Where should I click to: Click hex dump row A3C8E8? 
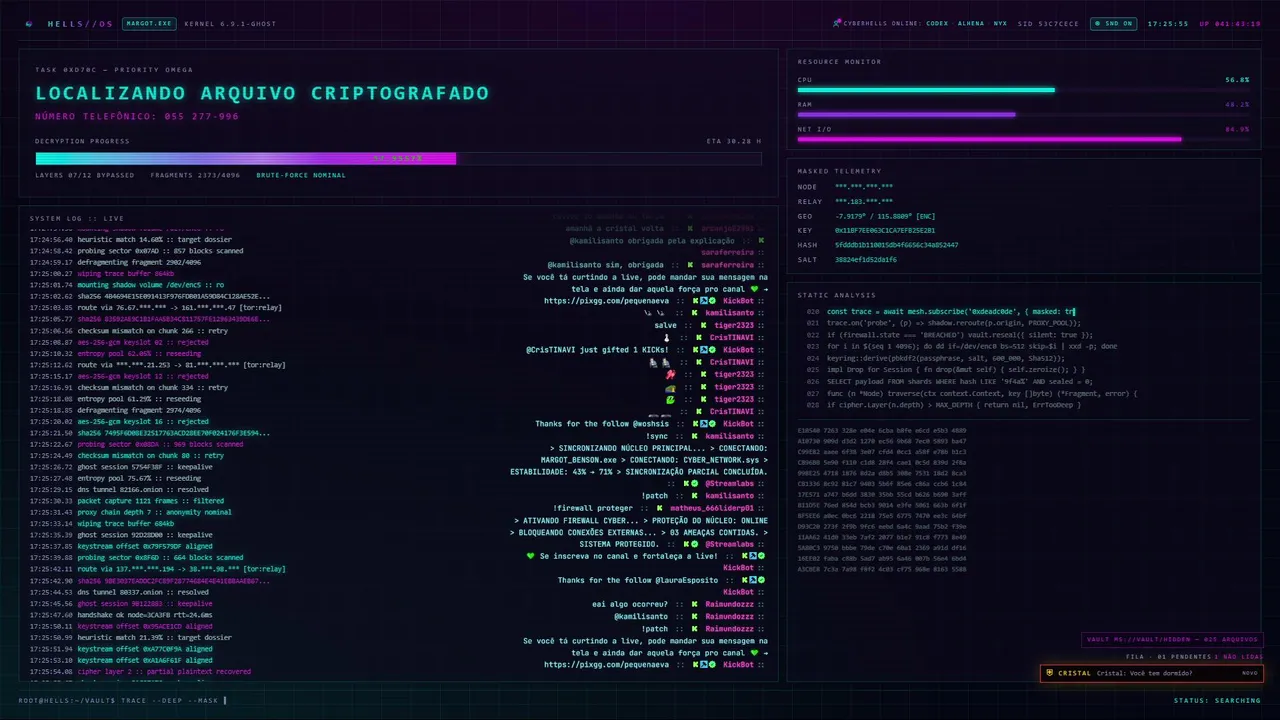click(882, 569)
